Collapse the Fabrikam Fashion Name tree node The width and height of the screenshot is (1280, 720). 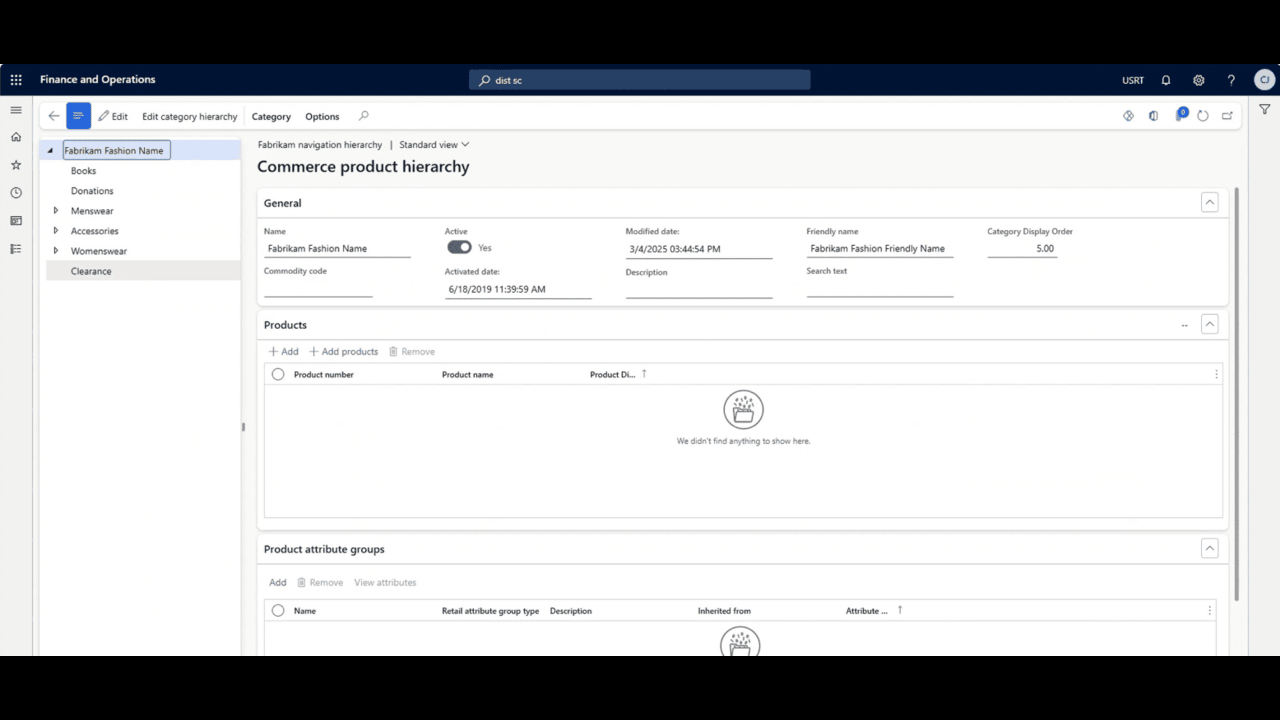(x=51, y=150)
